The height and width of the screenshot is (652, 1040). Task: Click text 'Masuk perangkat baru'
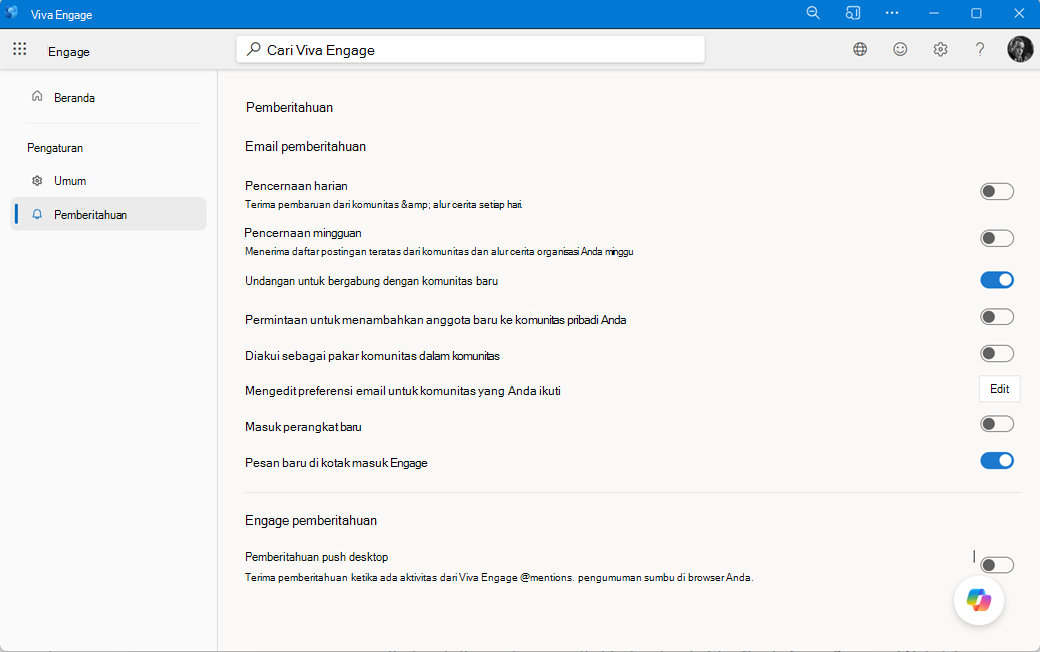pyautogui.click(x=303, y=426)
